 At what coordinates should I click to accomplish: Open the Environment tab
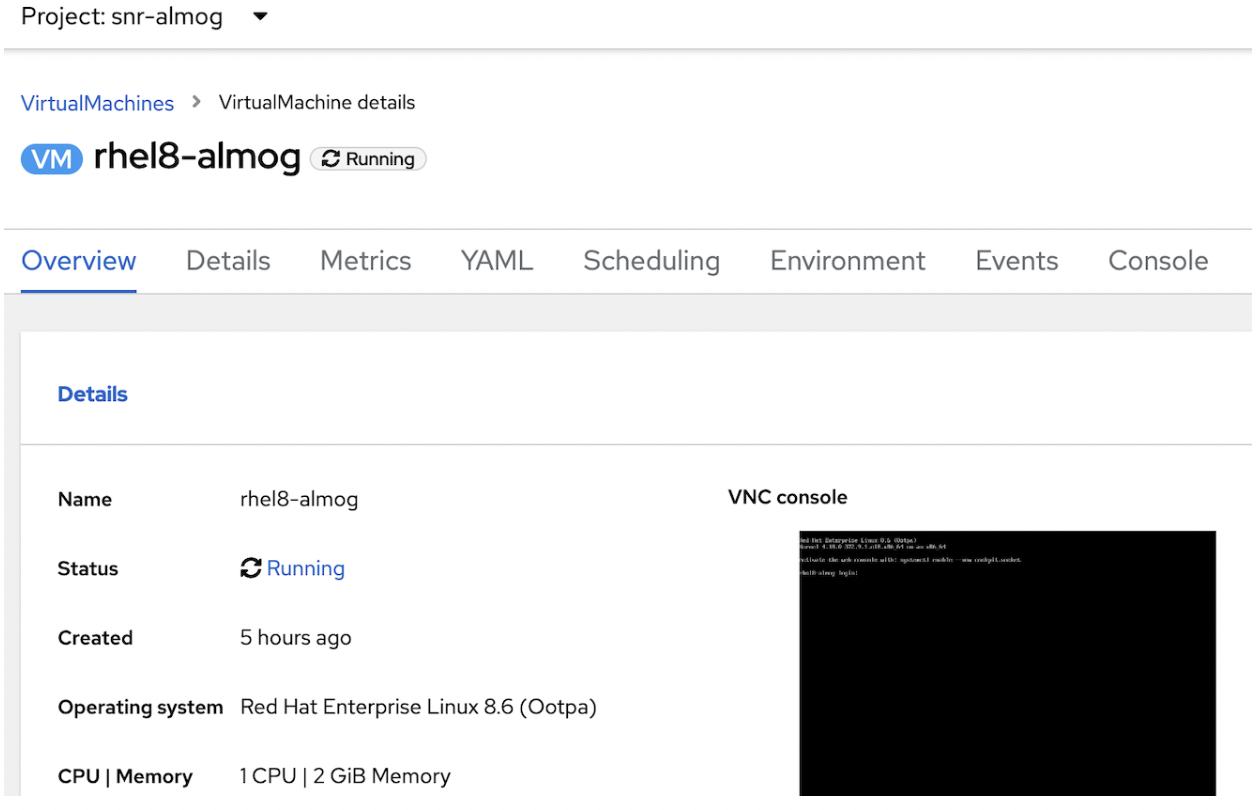point(848,261)
